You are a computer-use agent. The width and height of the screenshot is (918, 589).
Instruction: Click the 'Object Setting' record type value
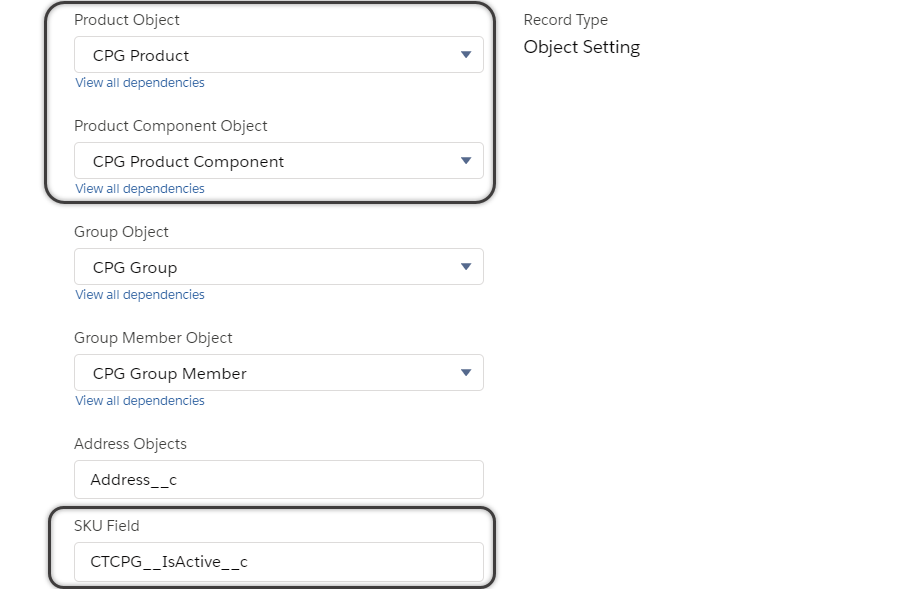point(581,47)
